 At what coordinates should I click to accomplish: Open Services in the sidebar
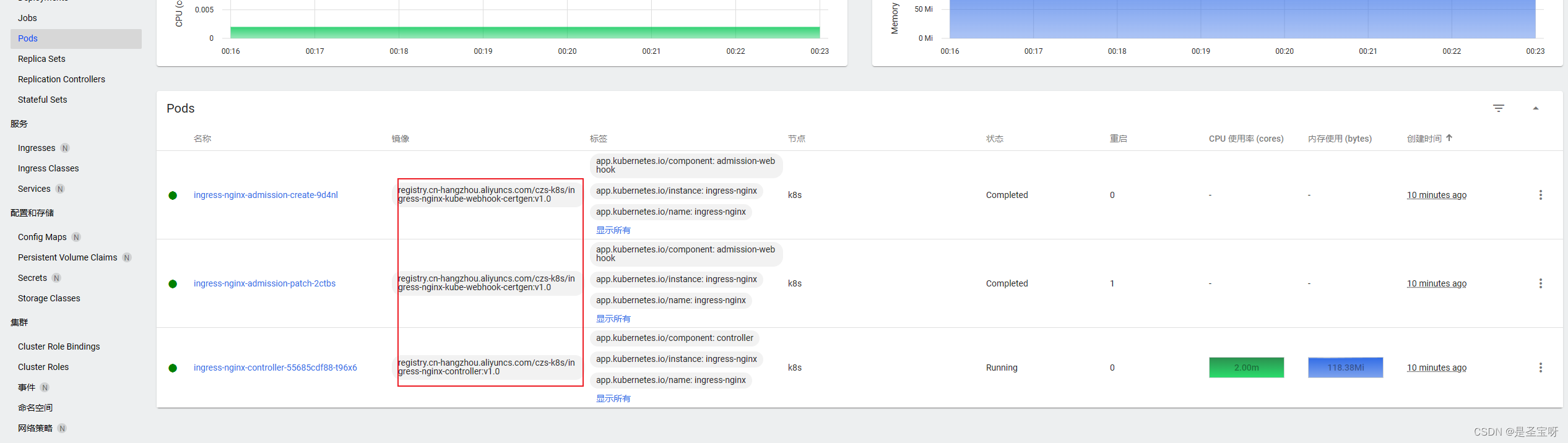click(34, 189)
